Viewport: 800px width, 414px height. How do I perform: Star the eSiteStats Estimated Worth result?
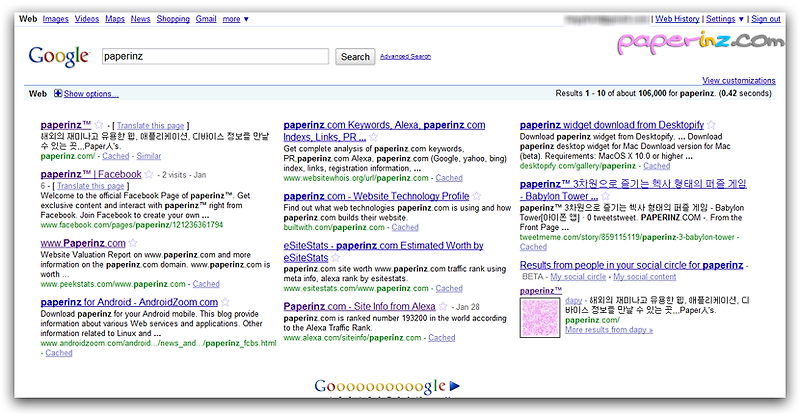335,257
